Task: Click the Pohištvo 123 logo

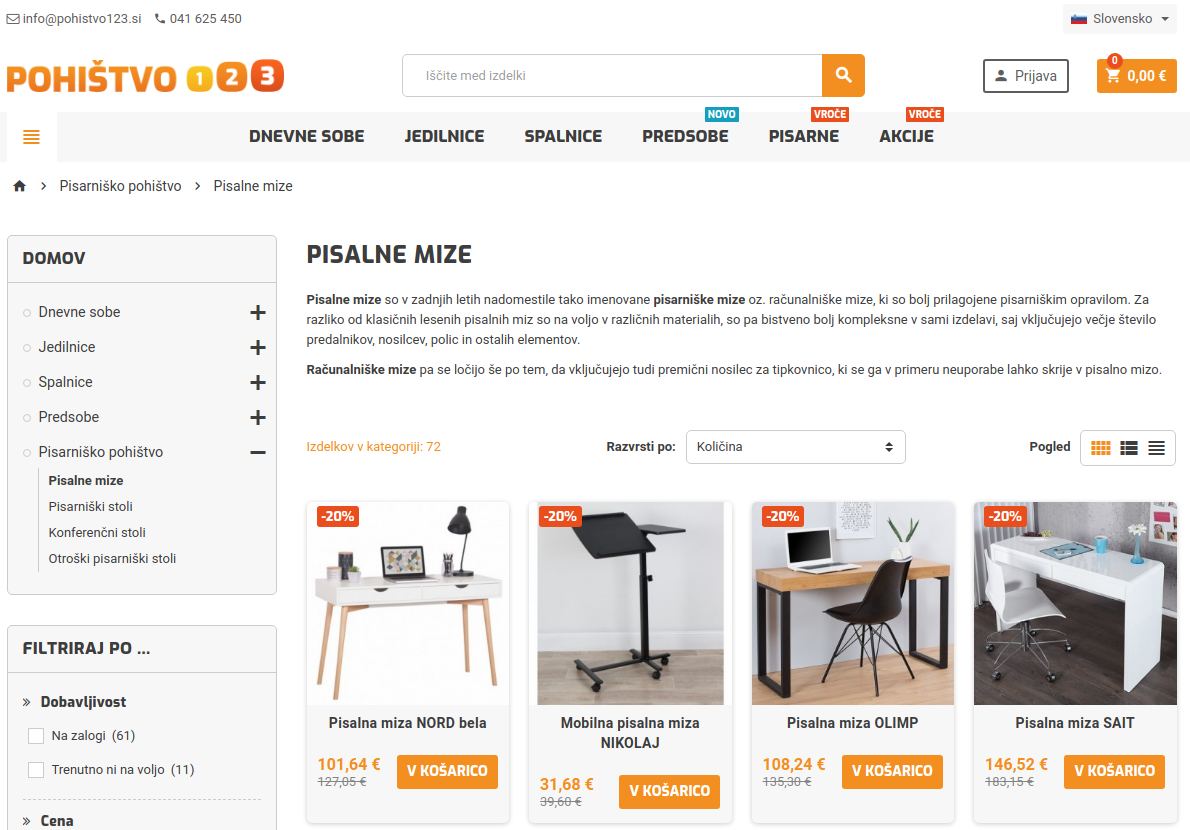Action: tap(145, 77)
